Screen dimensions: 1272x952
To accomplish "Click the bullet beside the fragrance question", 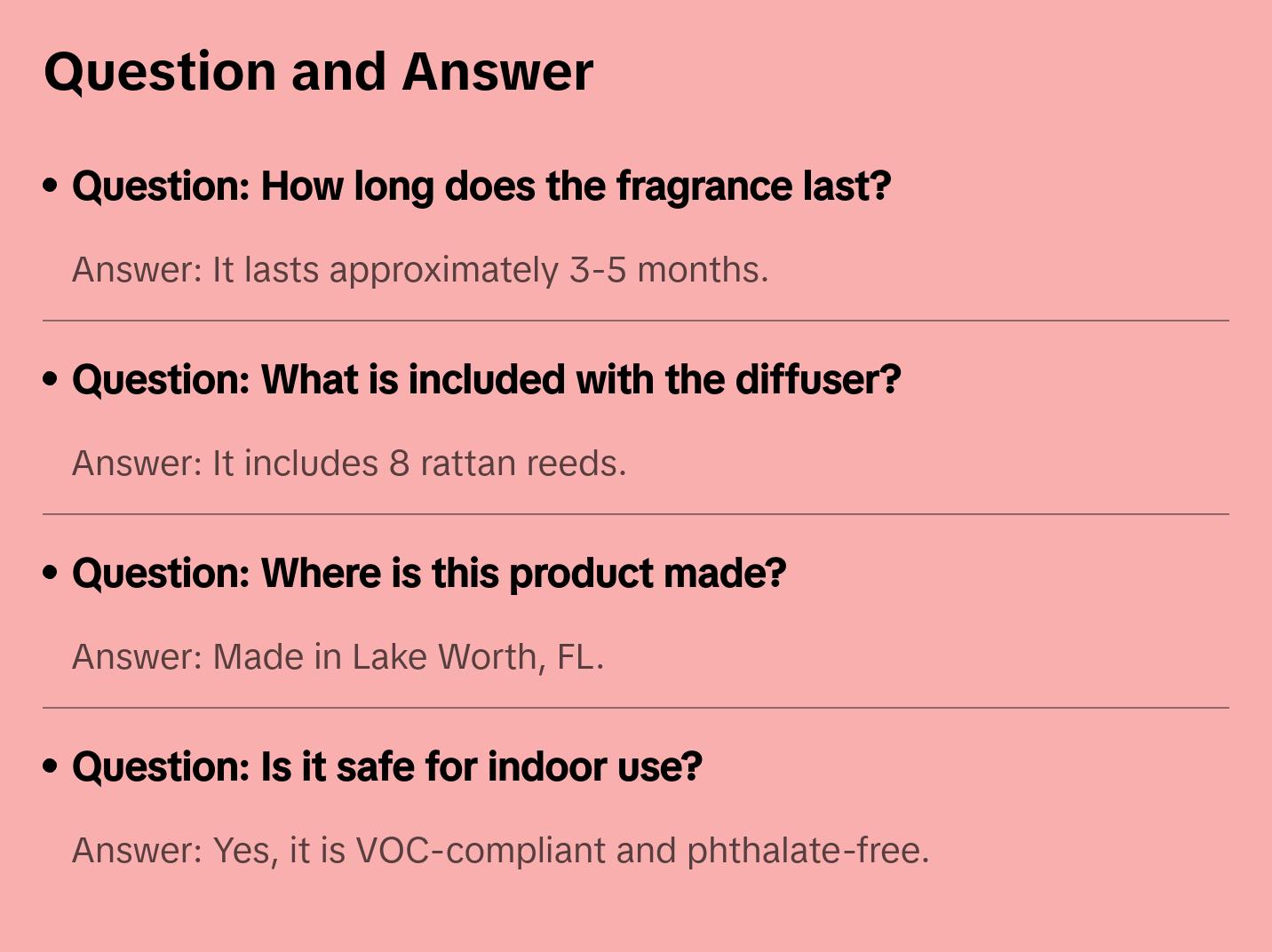I will coord(51,186).
